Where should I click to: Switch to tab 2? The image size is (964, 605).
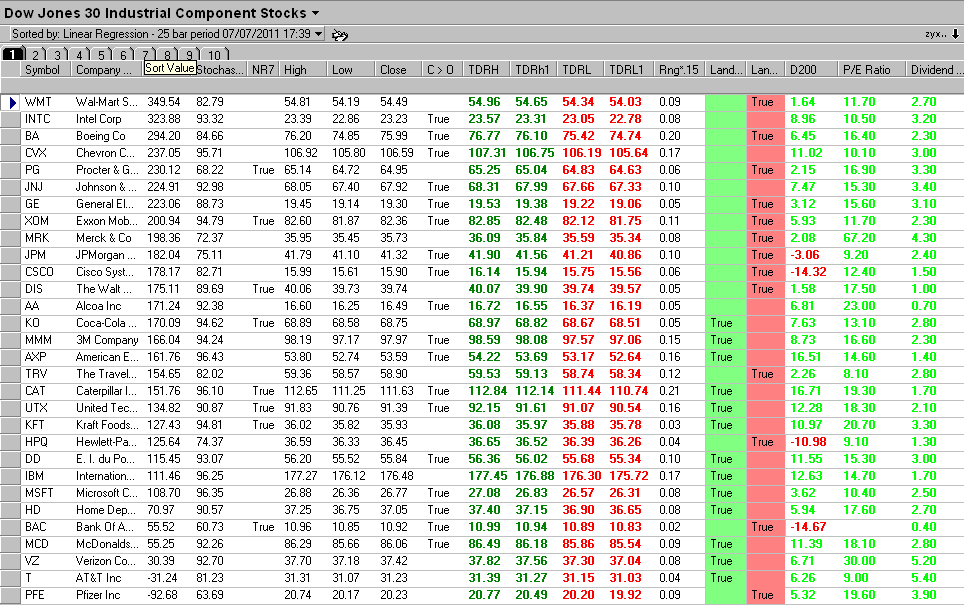36,55
